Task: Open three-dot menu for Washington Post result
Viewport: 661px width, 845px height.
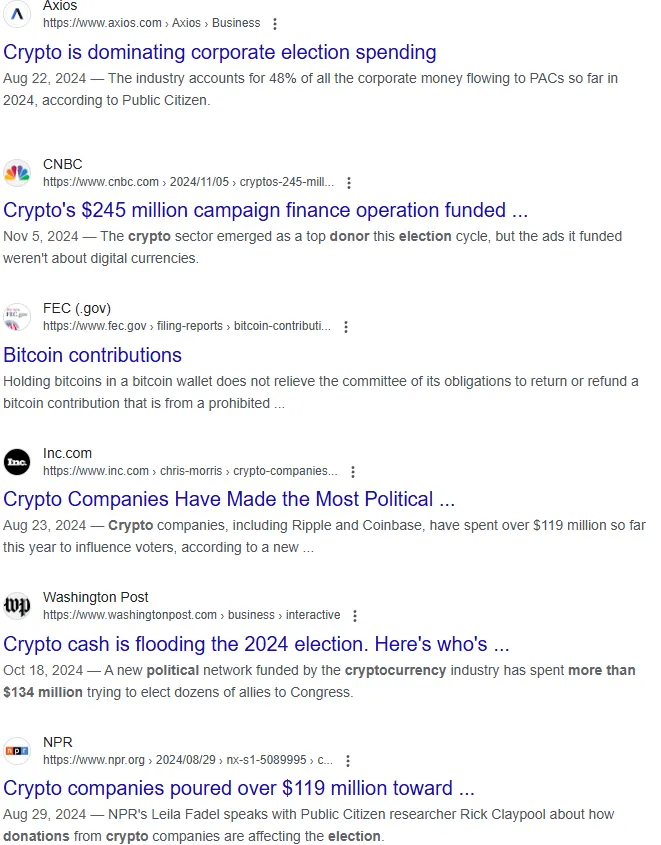Action: pyautogui.click(x=355, y=615)
